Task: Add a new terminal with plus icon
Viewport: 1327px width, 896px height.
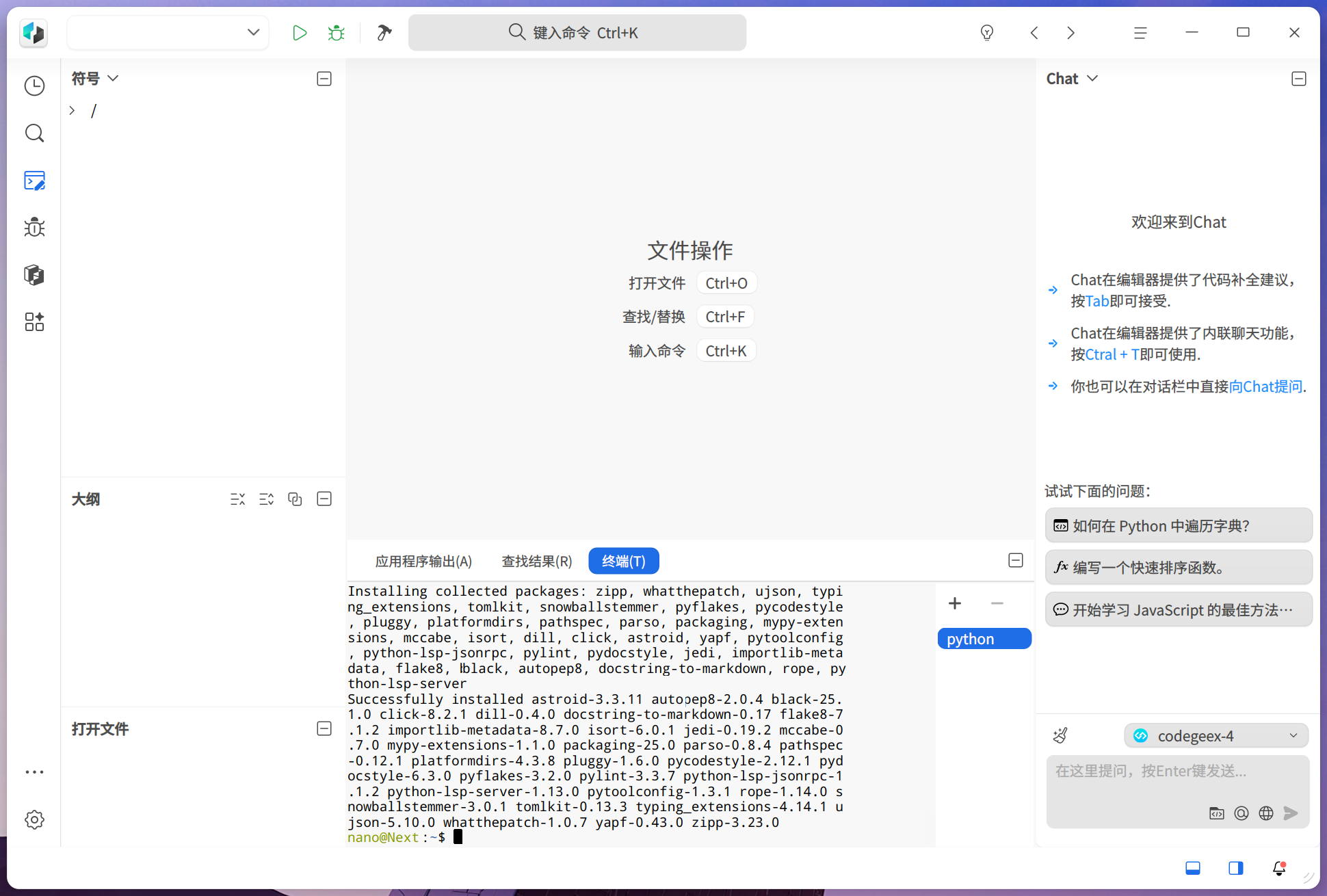Action: click(955, 603)
